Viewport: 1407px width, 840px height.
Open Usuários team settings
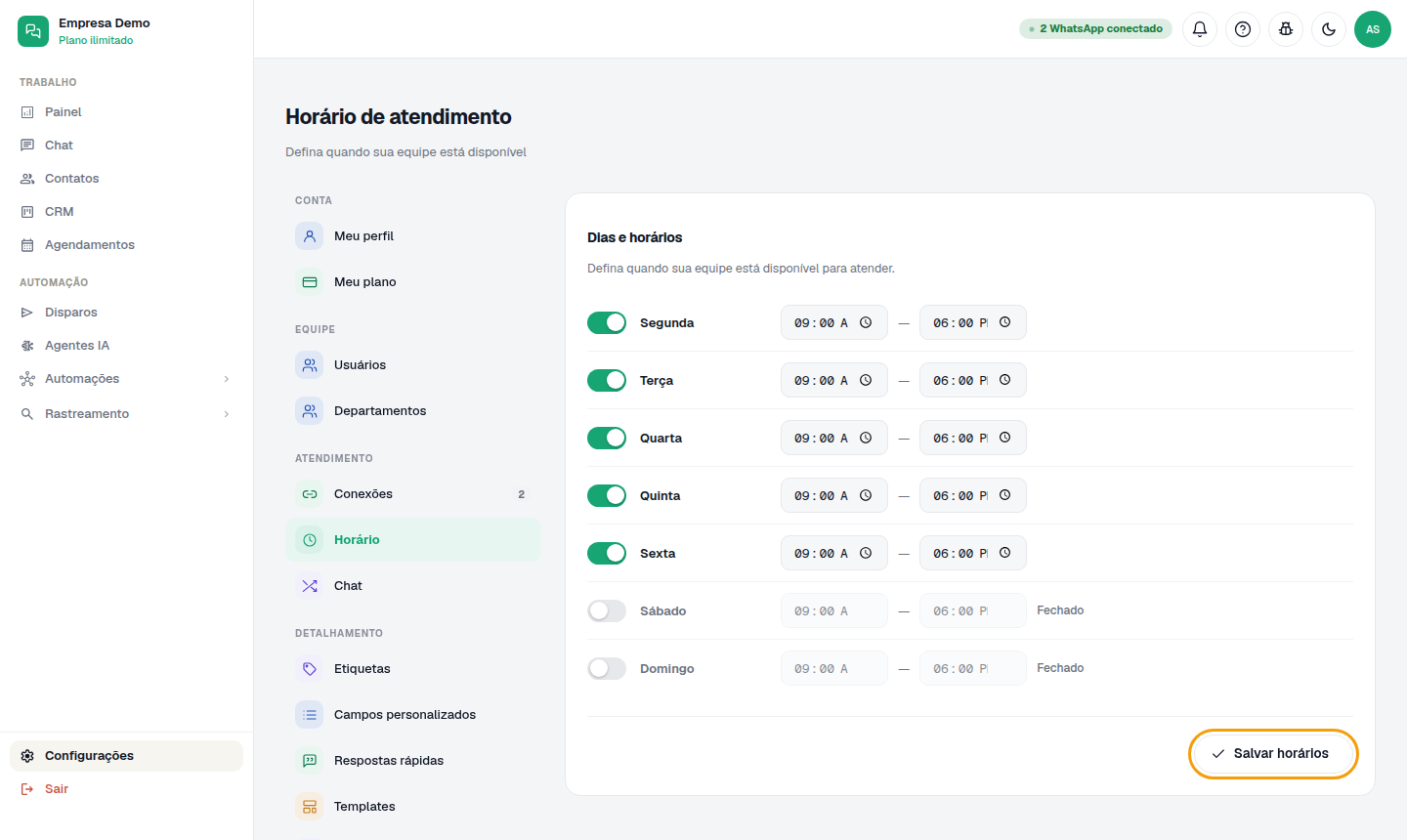coord(412,365)
